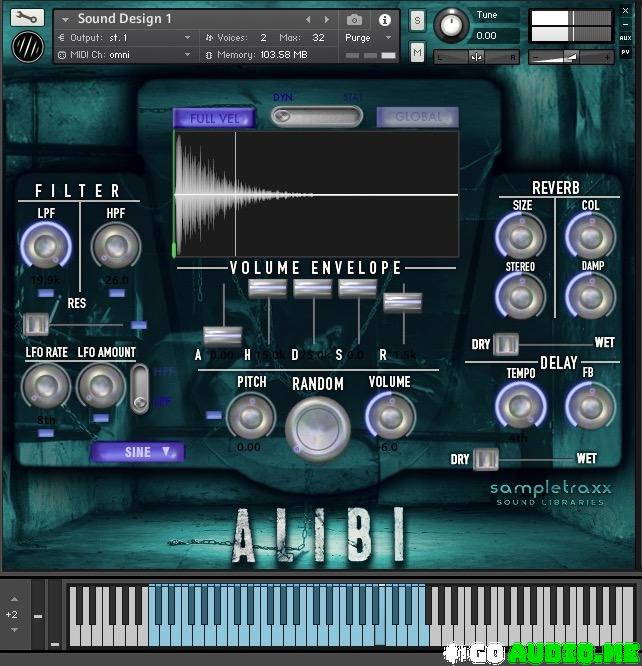The image size is (642, 666).
Task: Toggle small button under LFO RATE value
Action: (46, 433)
